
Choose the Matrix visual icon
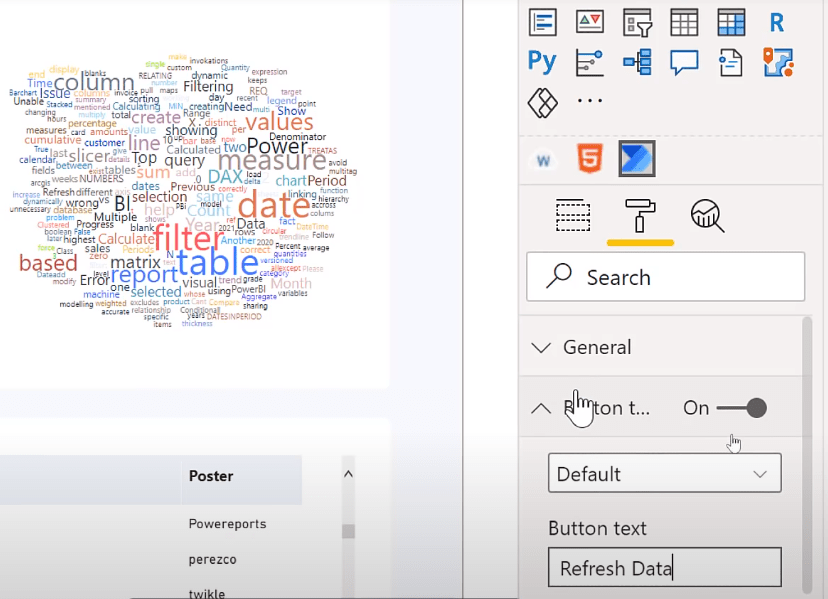[731, 23]
